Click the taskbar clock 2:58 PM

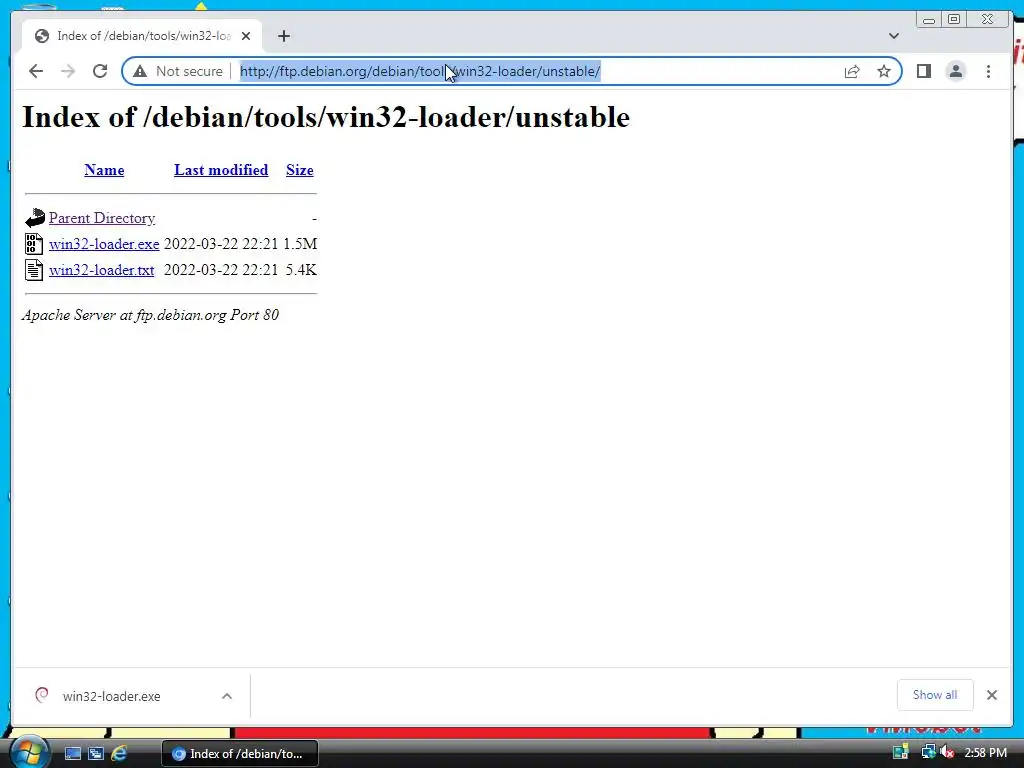click(985, 753)
